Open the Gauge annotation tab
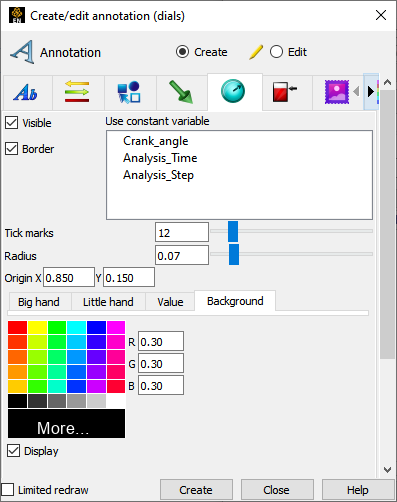397x502 pixels. click(286, 92)
